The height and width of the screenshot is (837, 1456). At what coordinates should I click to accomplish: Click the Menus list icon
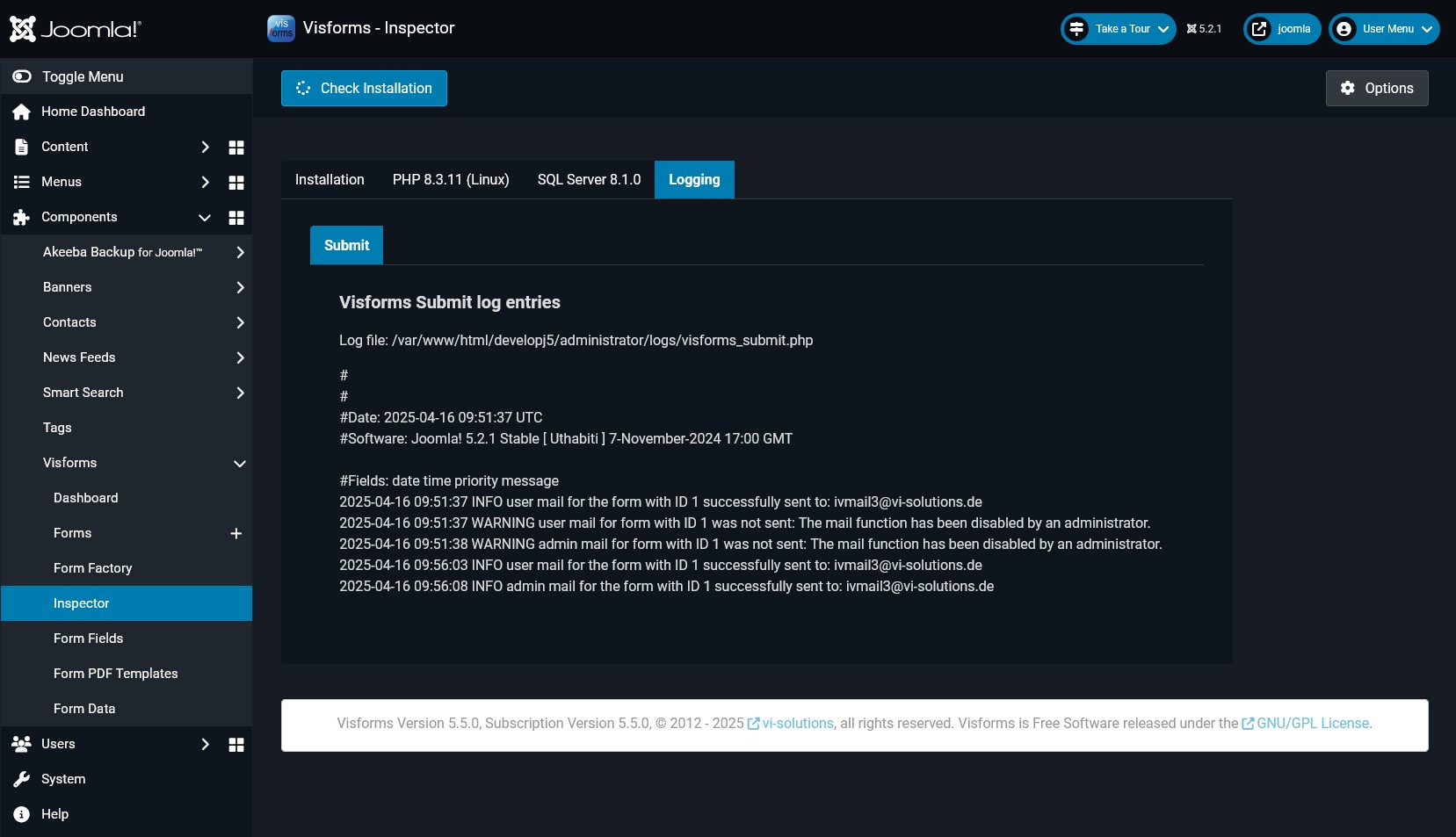click(x=22, y=182)
